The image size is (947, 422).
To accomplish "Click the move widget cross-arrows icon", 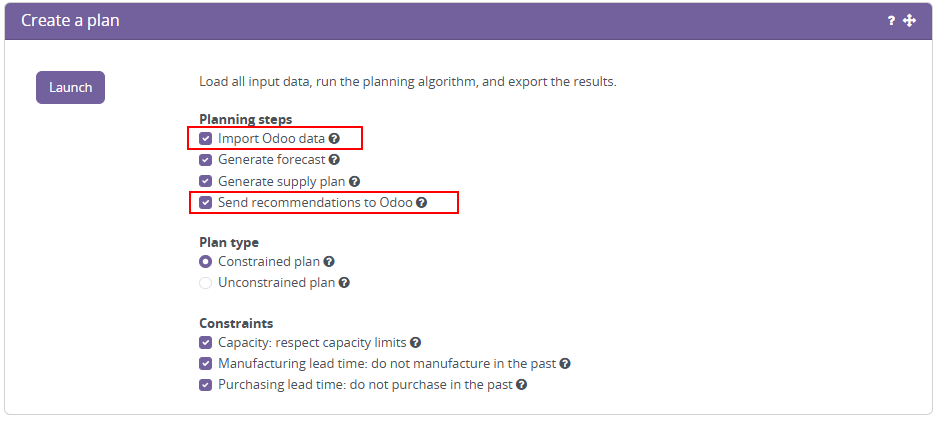I will tap(909, 21).
